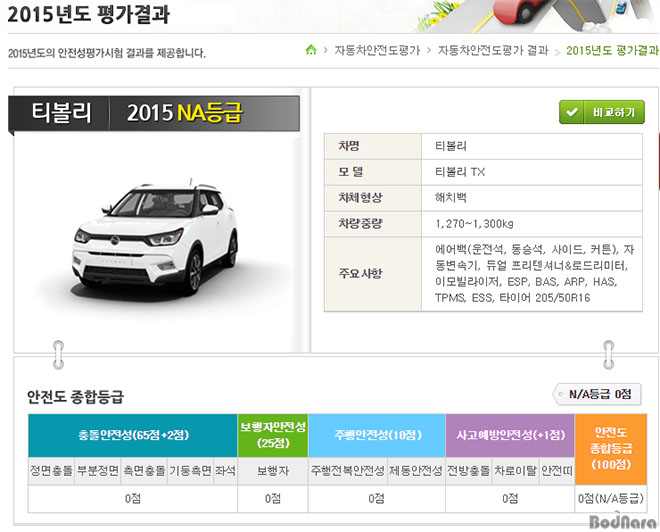Click the 전방충돌 cell
660x532 pixels.
[x=468, y=471]
